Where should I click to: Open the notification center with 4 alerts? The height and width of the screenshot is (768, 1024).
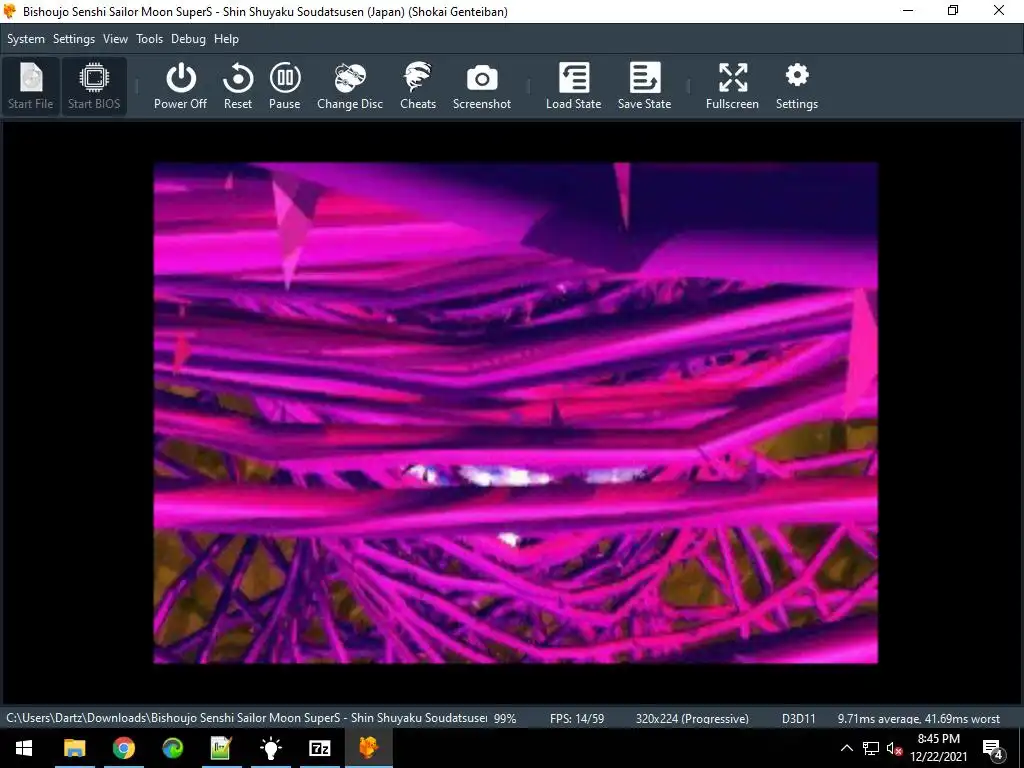point(993,749)
